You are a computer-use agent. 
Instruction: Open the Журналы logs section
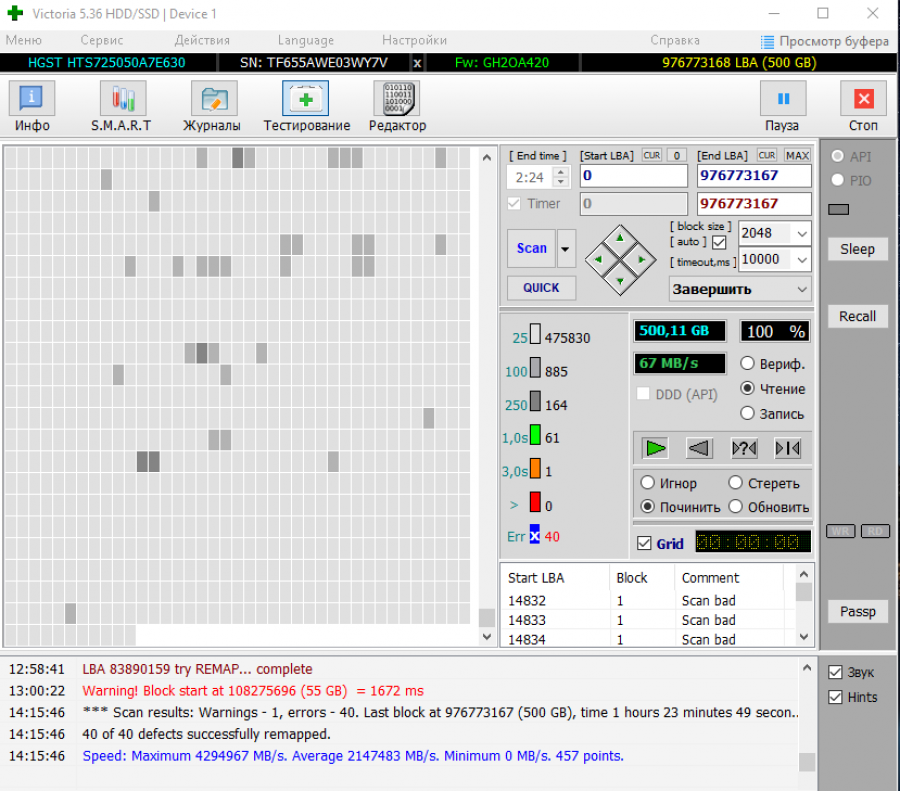click(x=211, y=106)
